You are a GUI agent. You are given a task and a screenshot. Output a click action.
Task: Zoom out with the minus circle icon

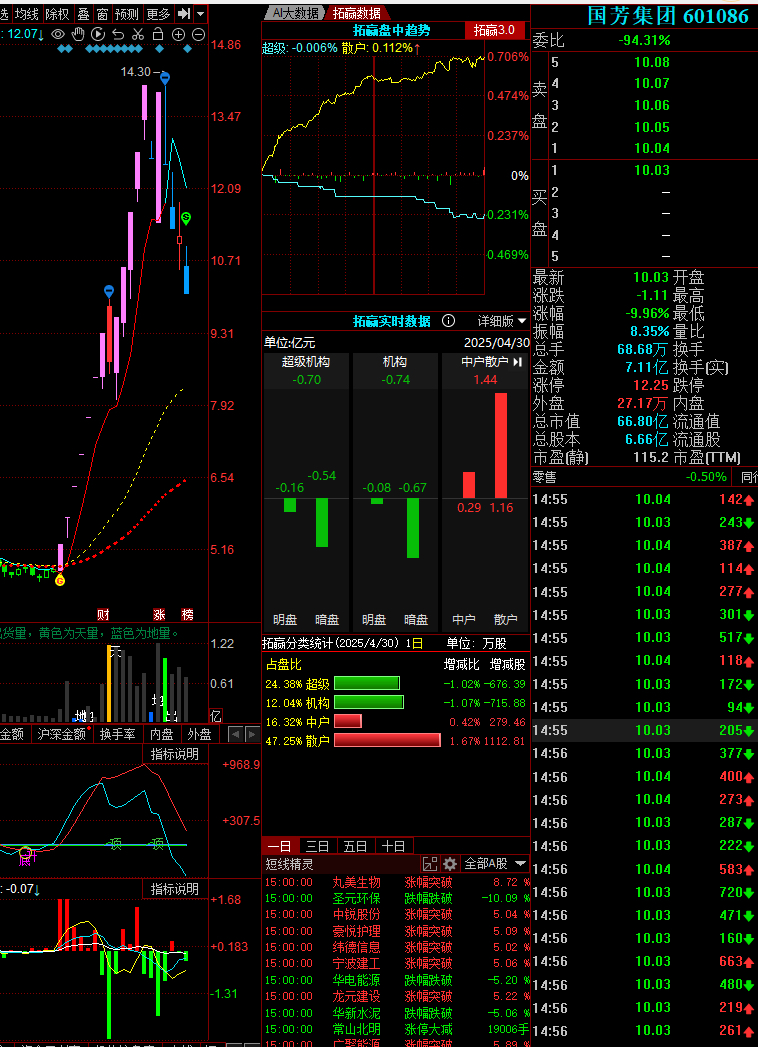click(198, 34)
